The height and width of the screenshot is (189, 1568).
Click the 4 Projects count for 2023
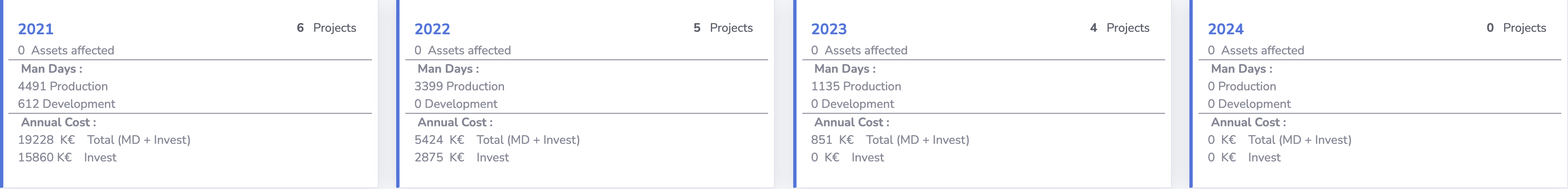[x=1120, y=28]
